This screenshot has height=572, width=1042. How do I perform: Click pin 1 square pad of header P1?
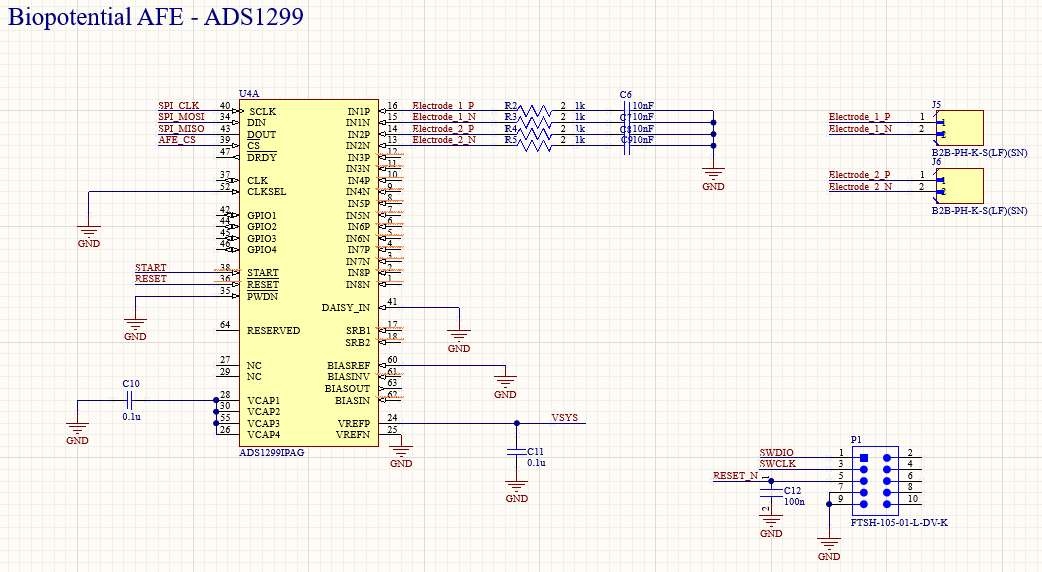point(863,458)
